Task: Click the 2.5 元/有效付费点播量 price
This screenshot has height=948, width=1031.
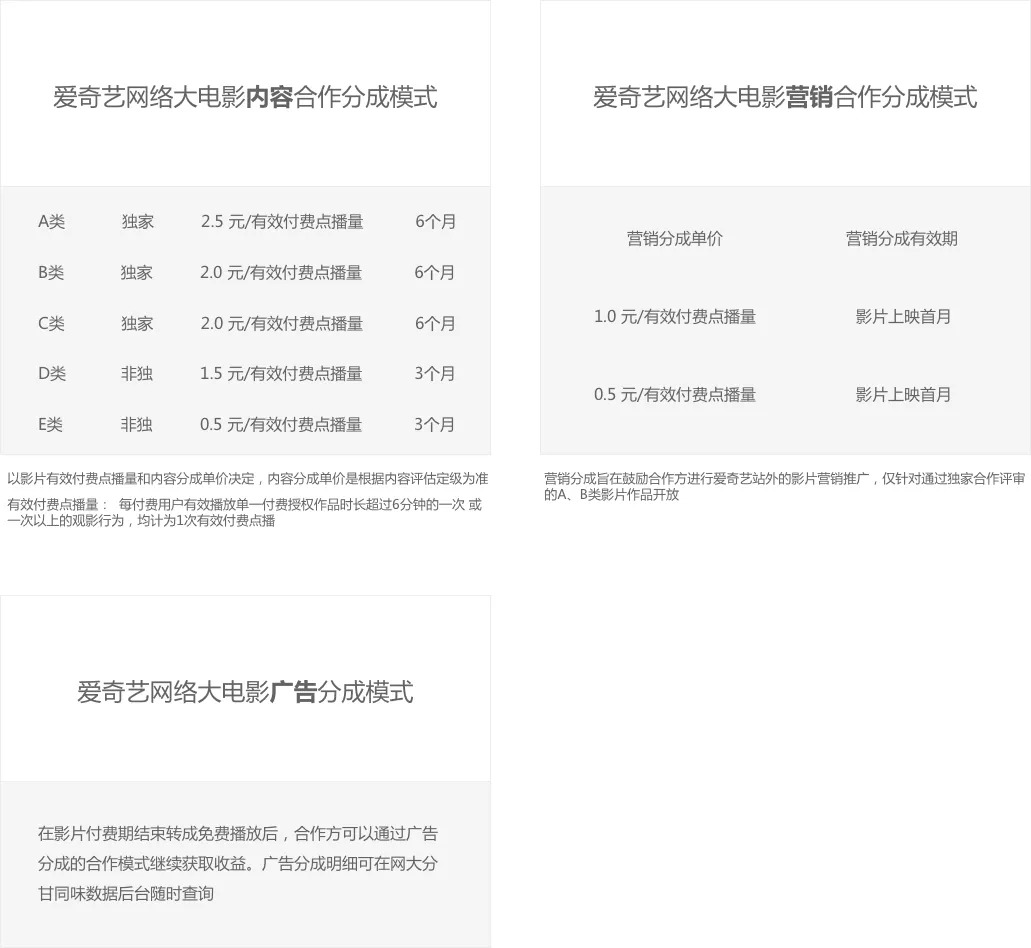Action: [282, 222]
